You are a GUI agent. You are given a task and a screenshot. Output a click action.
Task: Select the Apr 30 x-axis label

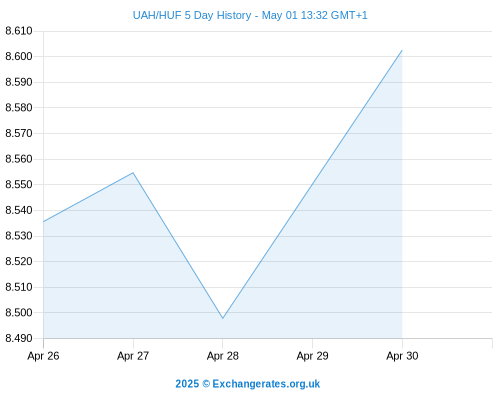pyautogui.click(x=402, y=356)
